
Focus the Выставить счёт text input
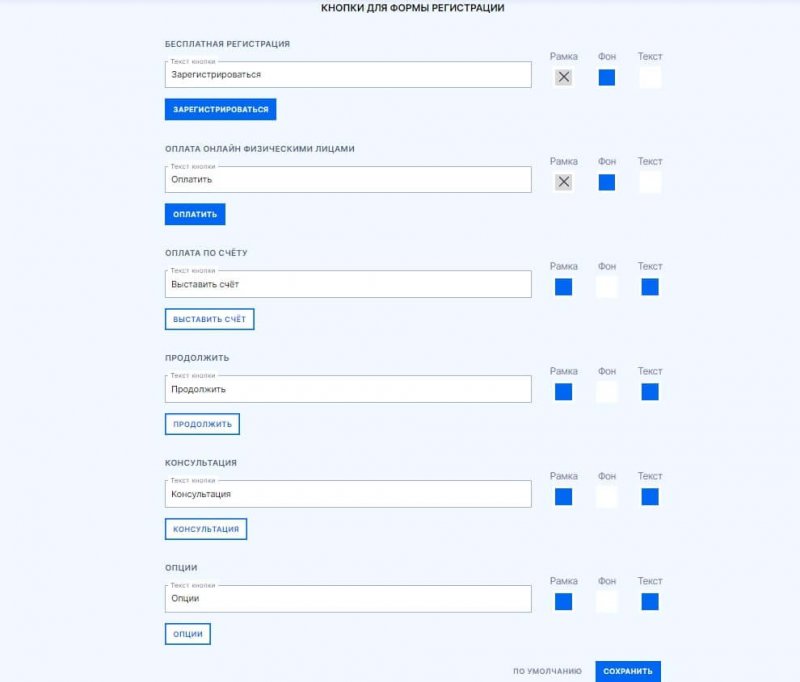coord(348,285)
